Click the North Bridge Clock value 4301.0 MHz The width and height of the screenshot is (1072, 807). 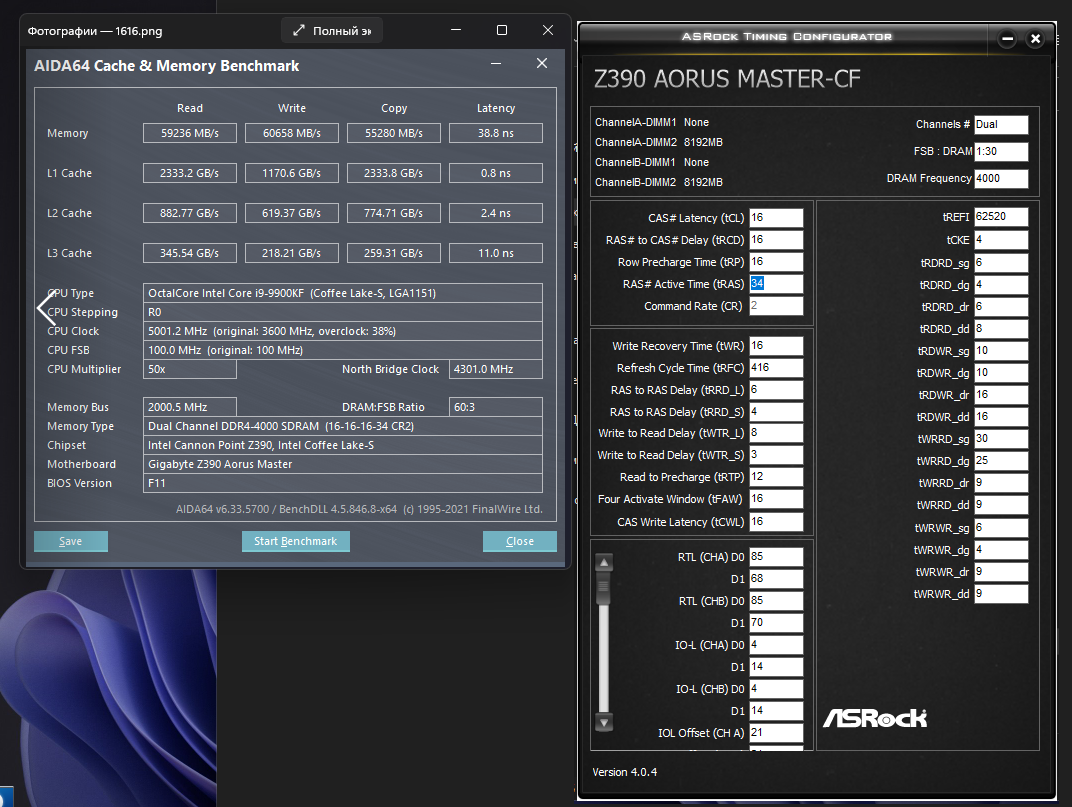(496, 369)
